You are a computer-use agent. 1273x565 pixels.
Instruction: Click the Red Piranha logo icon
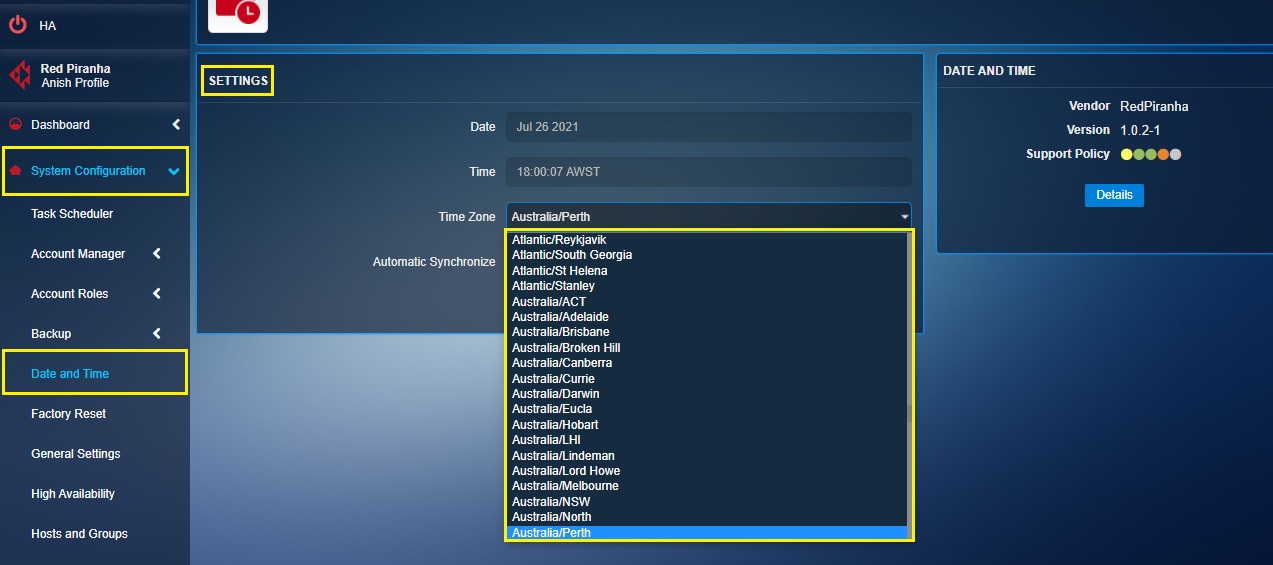19,75
